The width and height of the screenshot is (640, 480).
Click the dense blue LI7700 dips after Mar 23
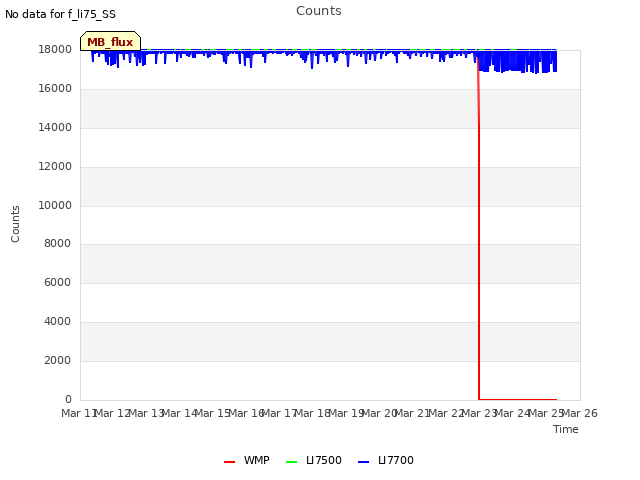pos(518,62)
